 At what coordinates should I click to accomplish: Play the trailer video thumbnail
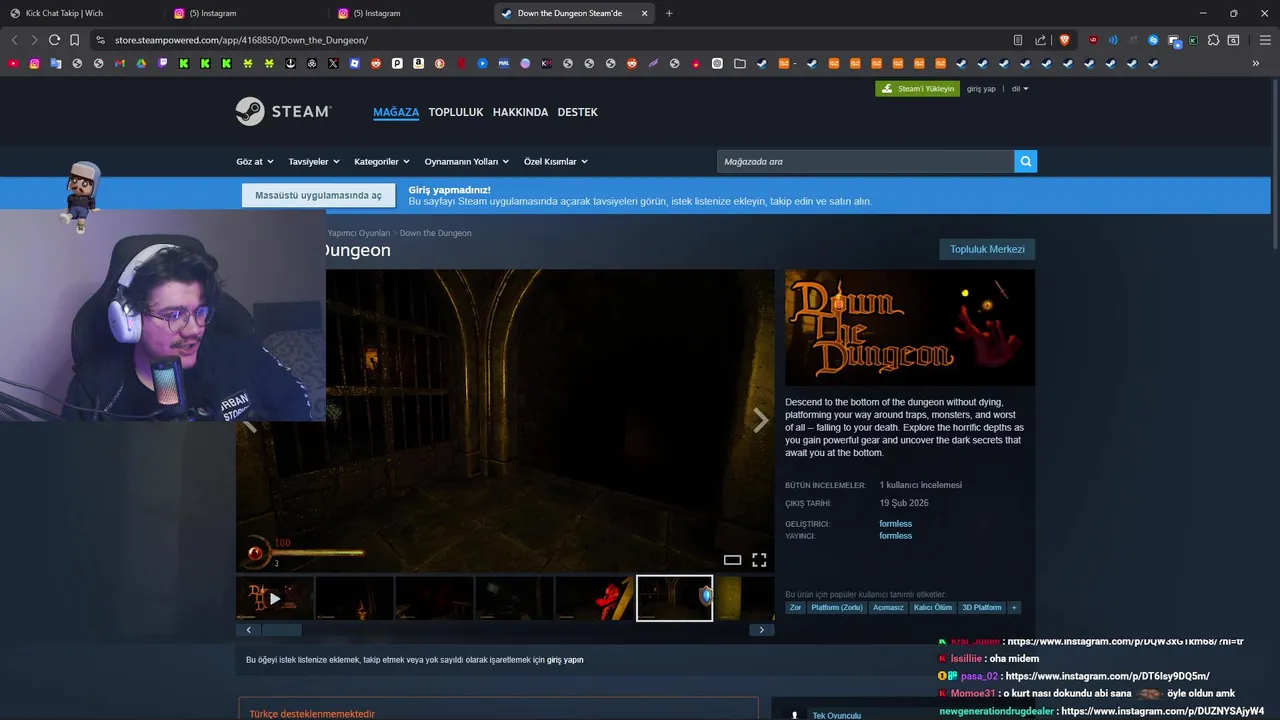(275, 598)
